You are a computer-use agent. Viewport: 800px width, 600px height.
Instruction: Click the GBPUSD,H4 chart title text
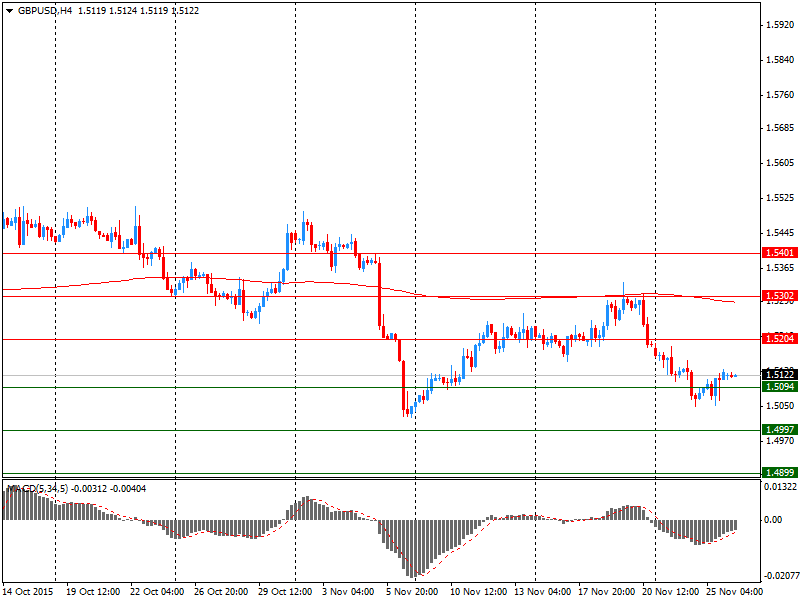[45, 11]
